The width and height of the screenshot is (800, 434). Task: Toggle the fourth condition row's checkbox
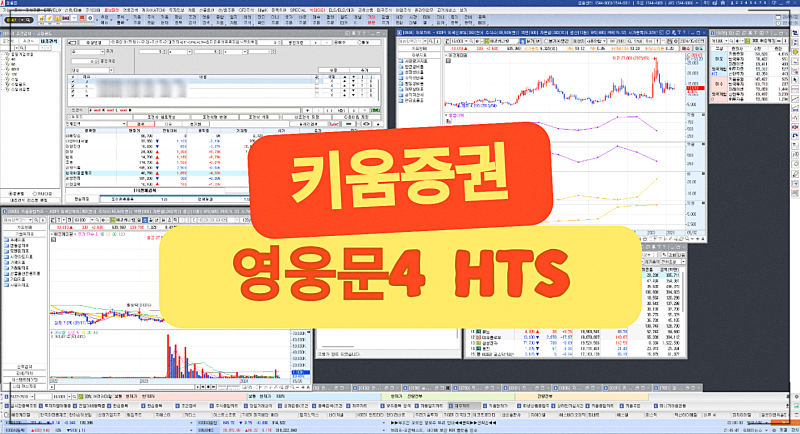tap(72, 95)
